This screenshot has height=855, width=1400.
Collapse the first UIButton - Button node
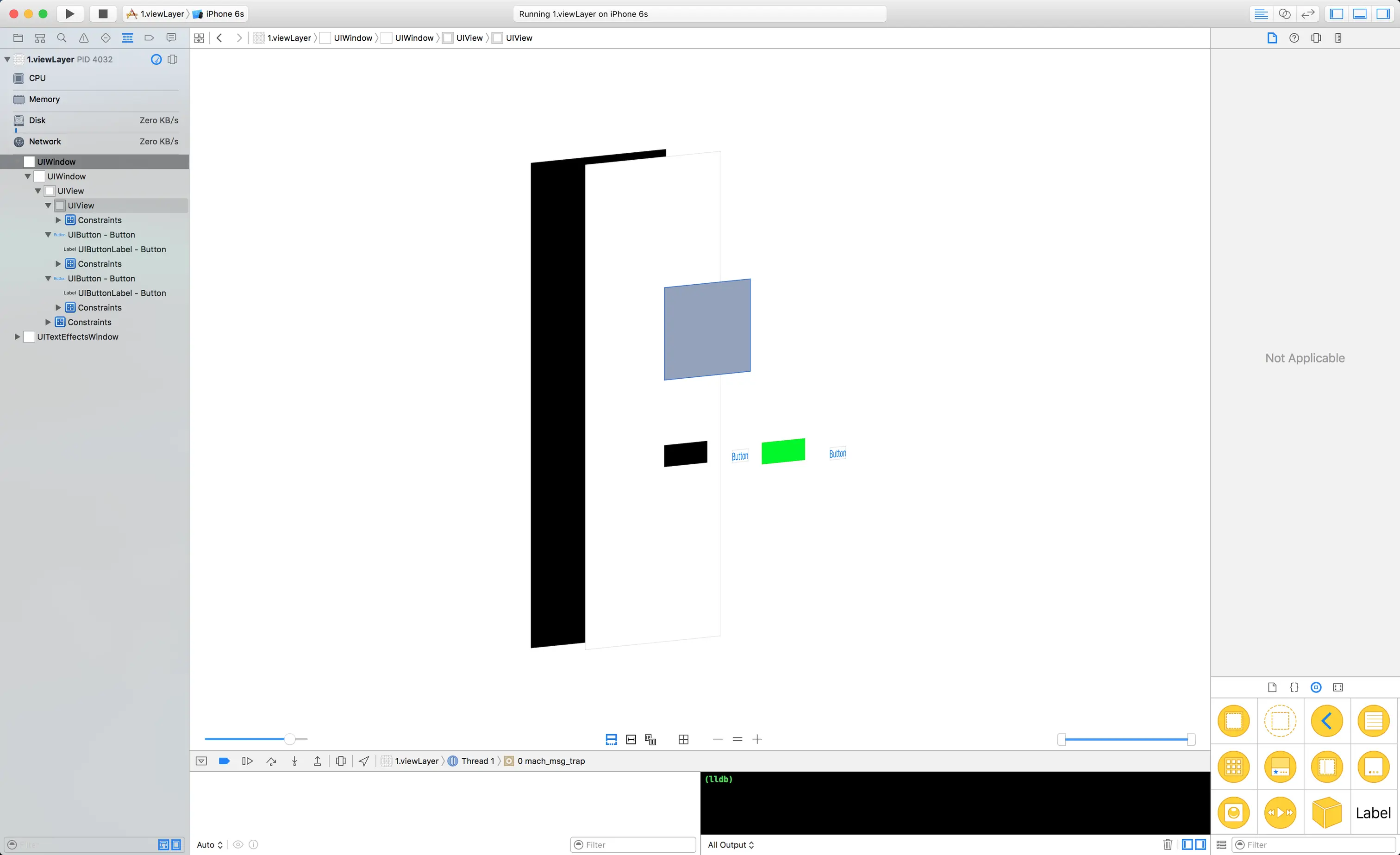pos(48,235)
